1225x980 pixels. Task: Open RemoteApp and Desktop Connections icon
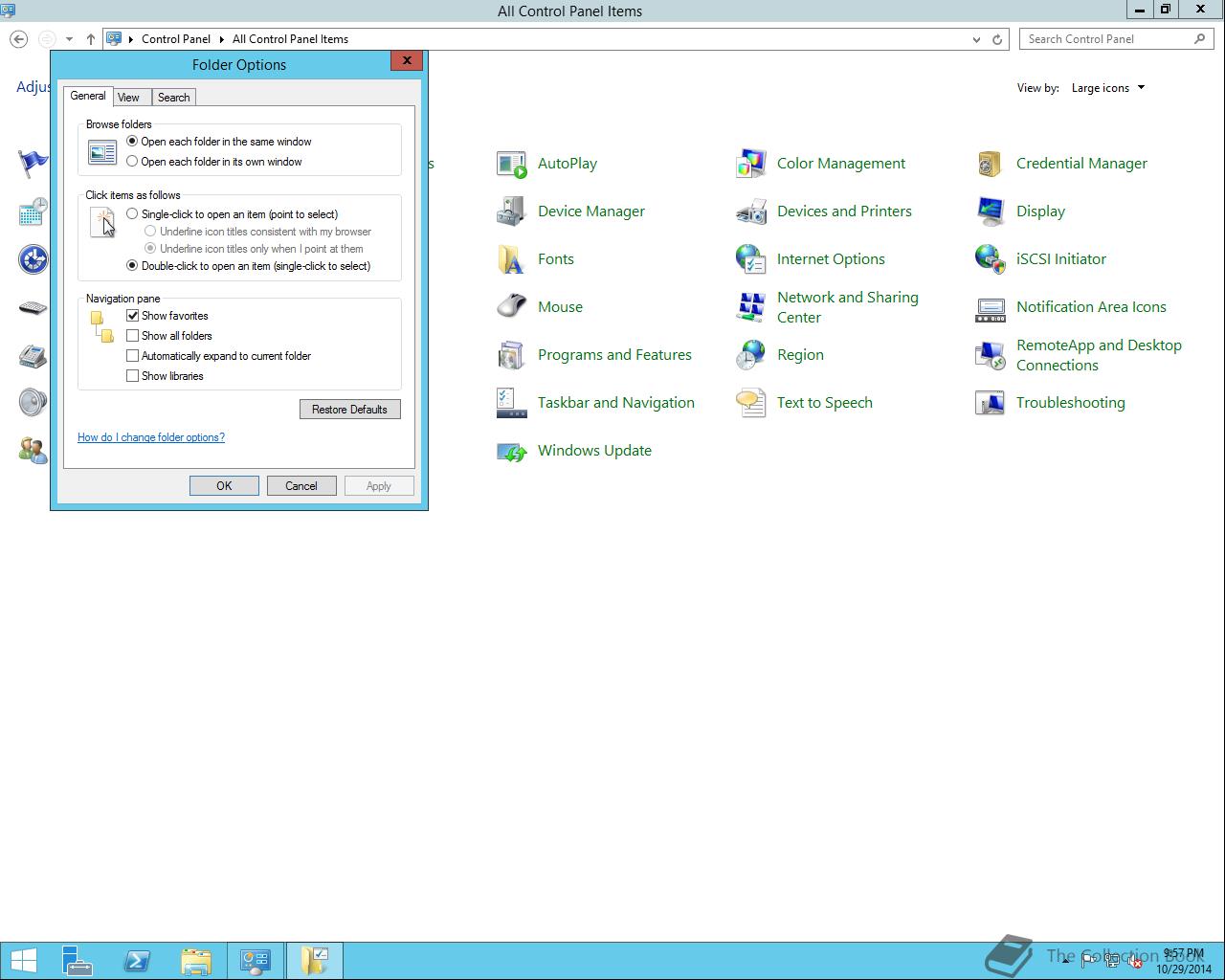pyautogui.click(x=991, y=355)
